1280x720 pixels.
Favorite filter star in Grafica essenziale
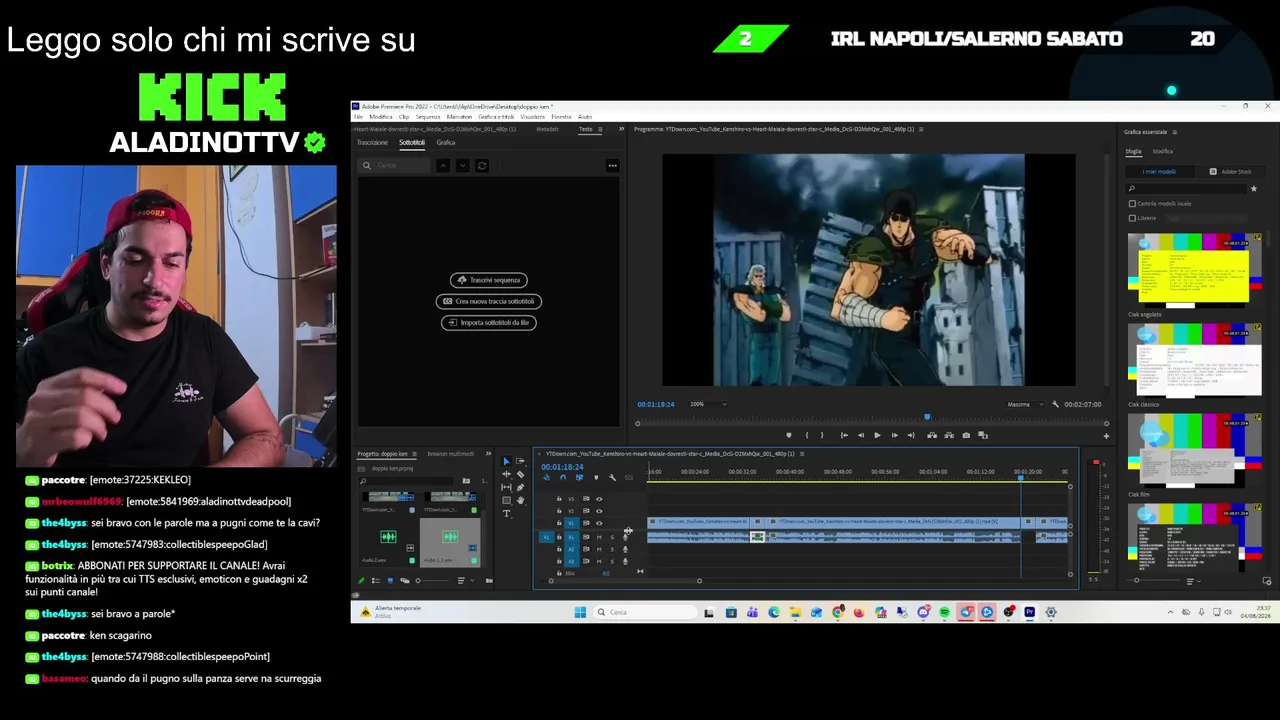1253,188
